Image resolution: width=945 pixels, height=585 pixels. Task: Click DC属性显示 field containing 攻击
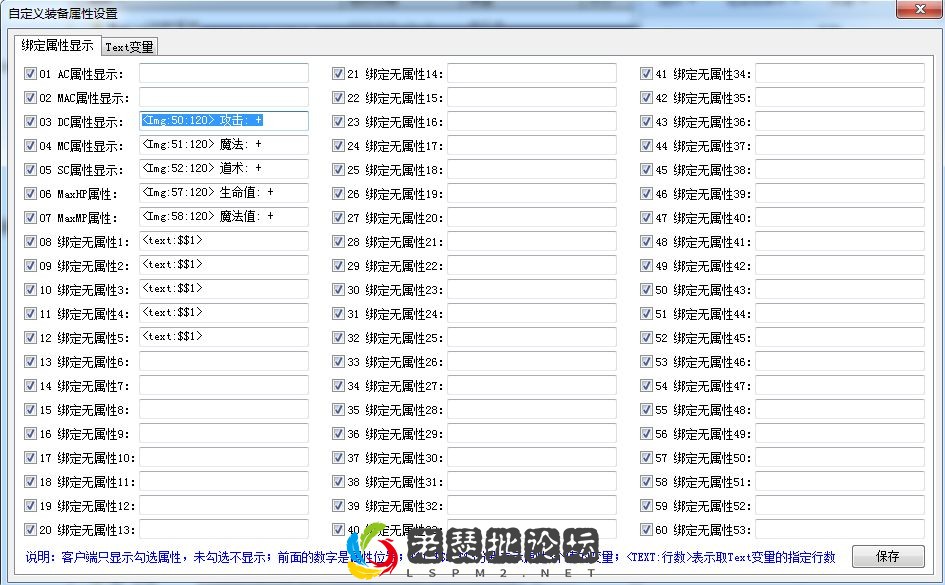(224, 120)
